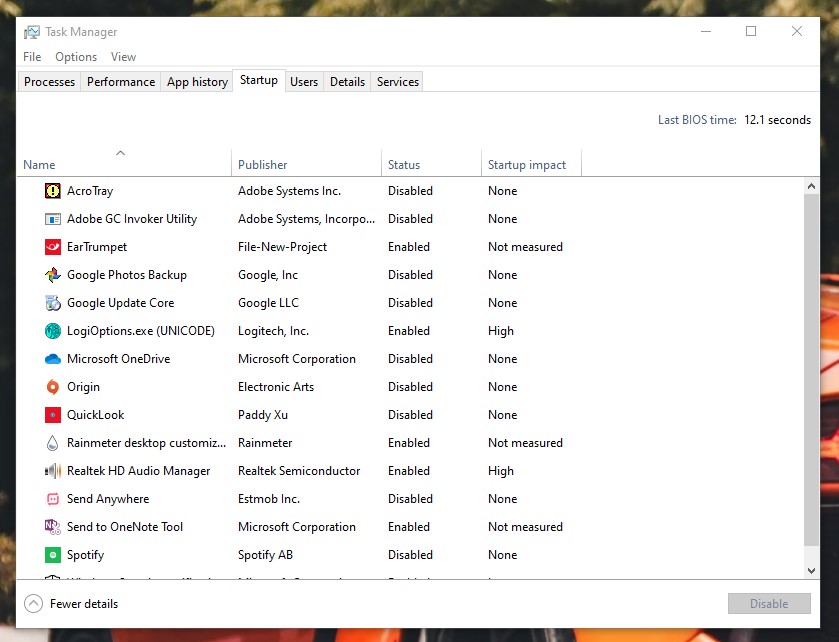Select the QuickLook red icon

point(52,415)
